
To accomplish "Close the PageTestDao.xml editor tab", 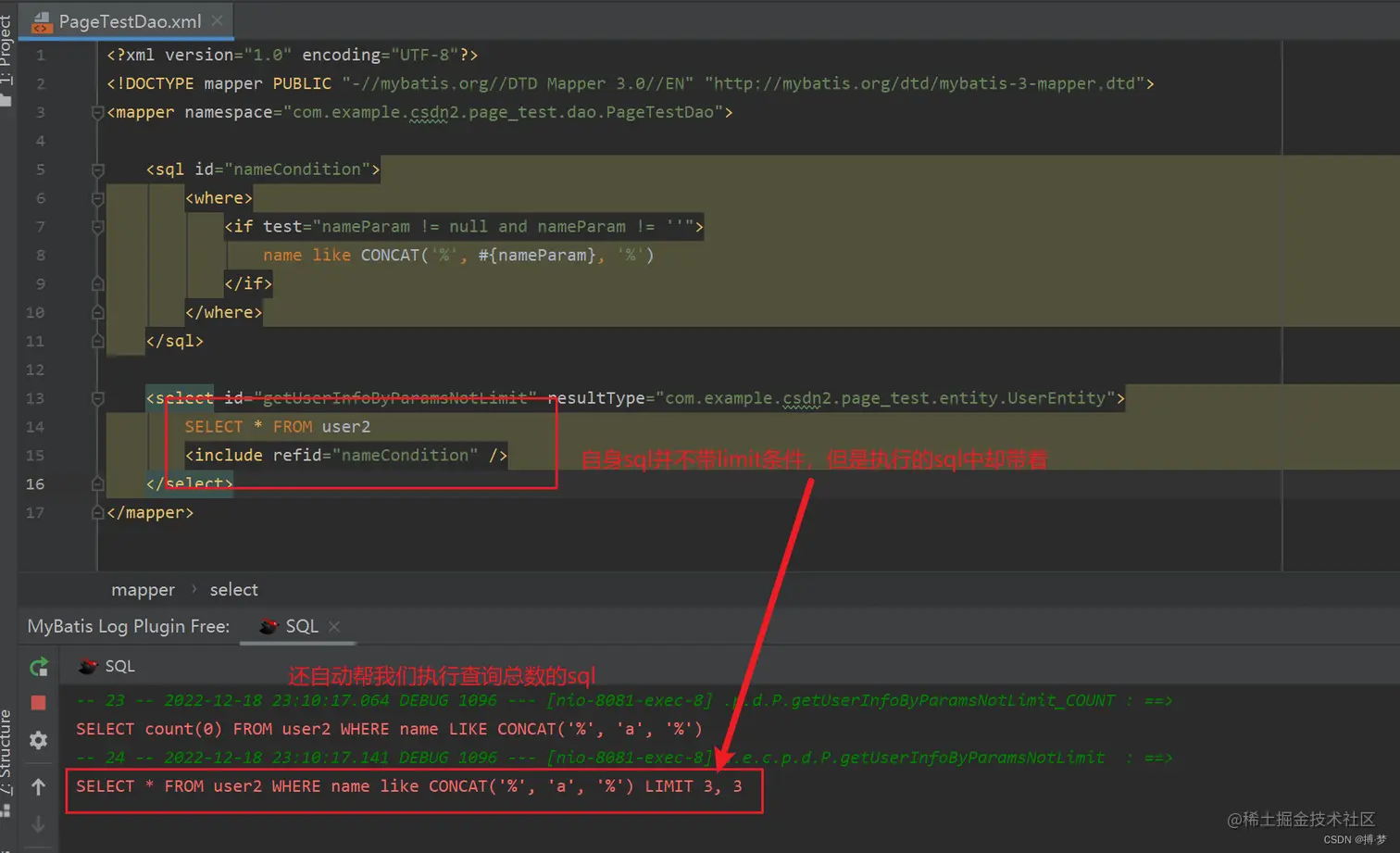I will tap(217, 20).
